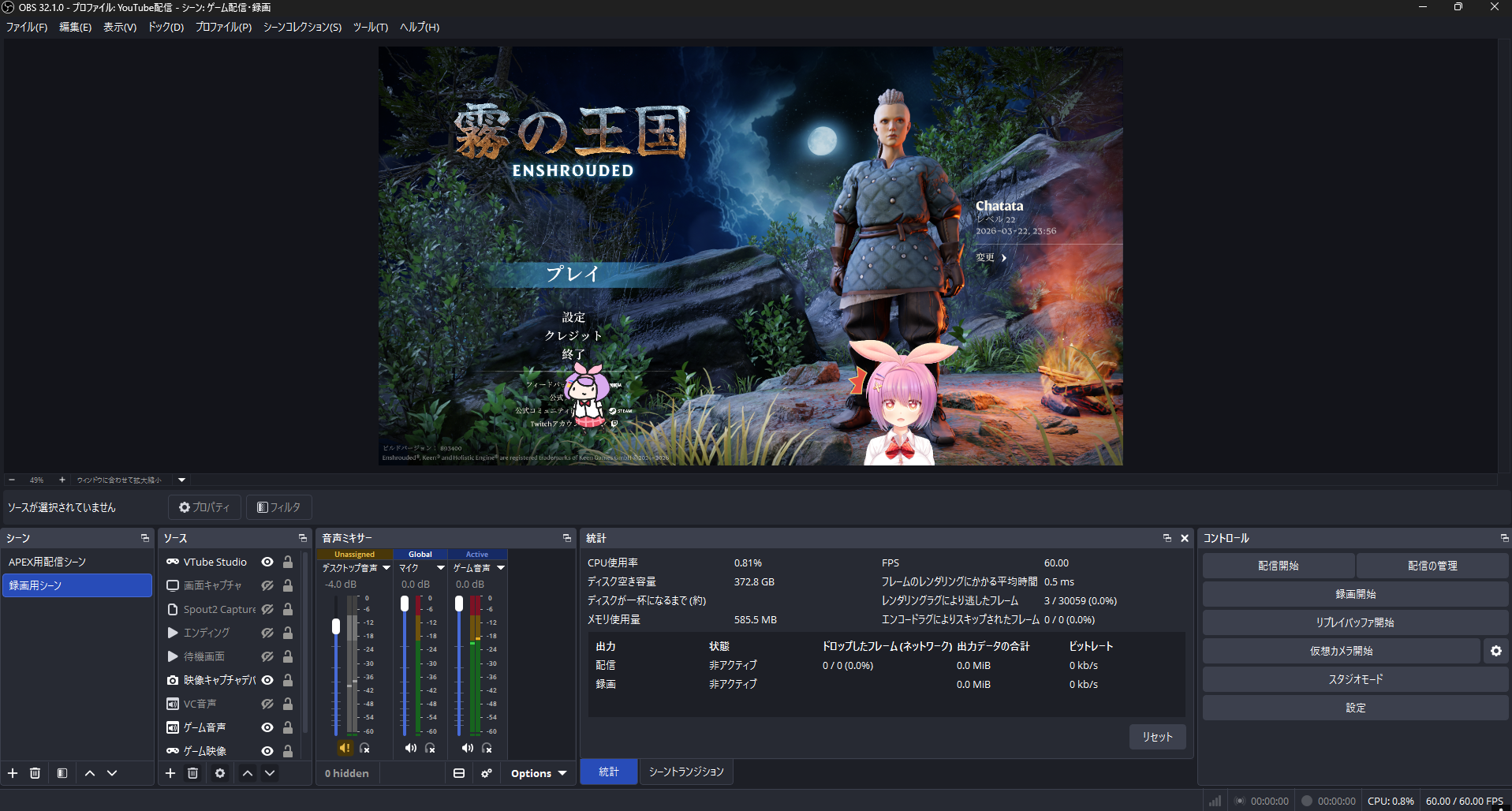Toggle visibility of 画面キャプチャ source
The image size is (1512, 811).
pos(267,585)
